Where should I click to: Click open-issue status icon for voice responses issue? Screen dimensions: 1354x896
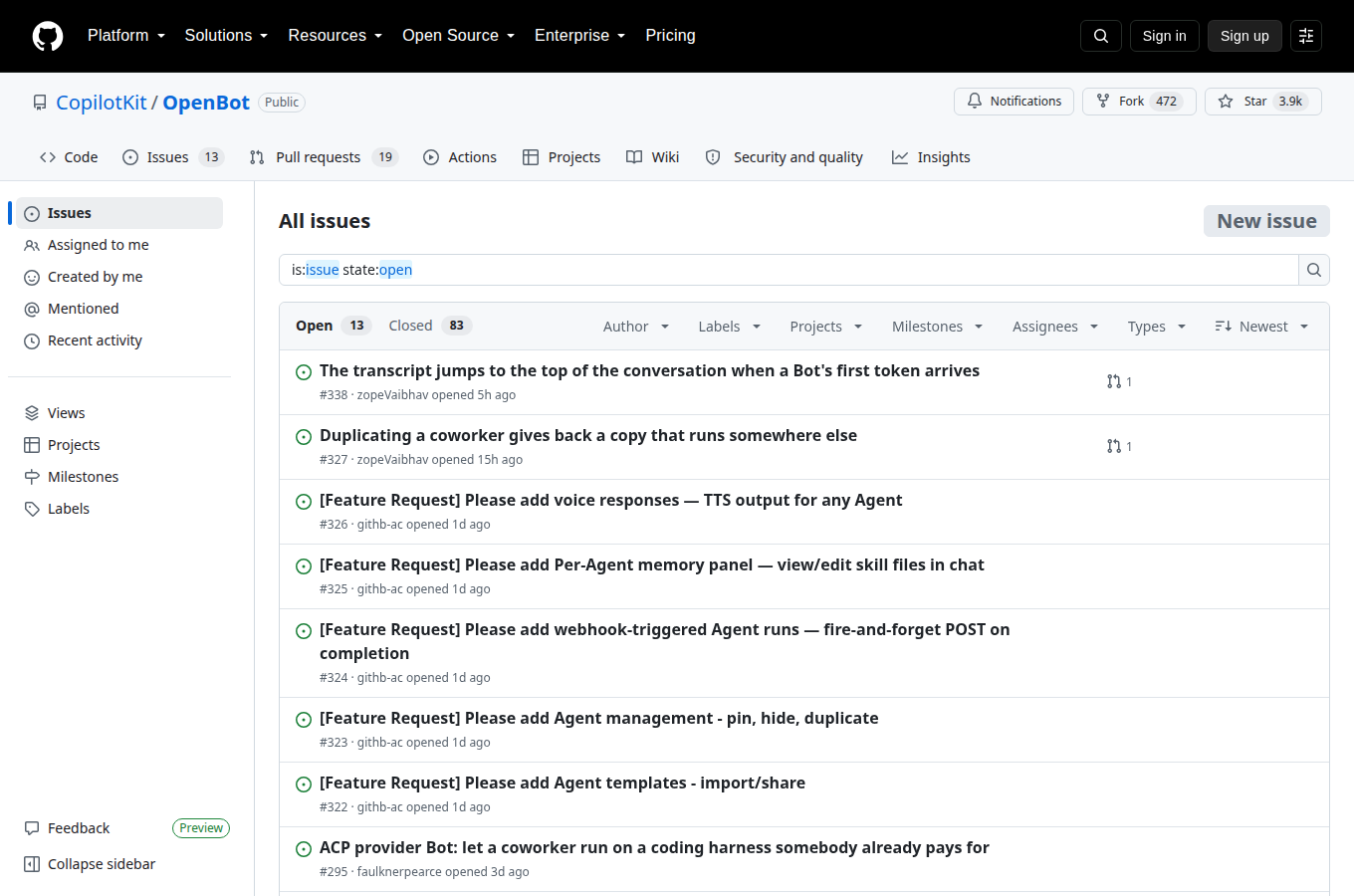tap(304, 502)
